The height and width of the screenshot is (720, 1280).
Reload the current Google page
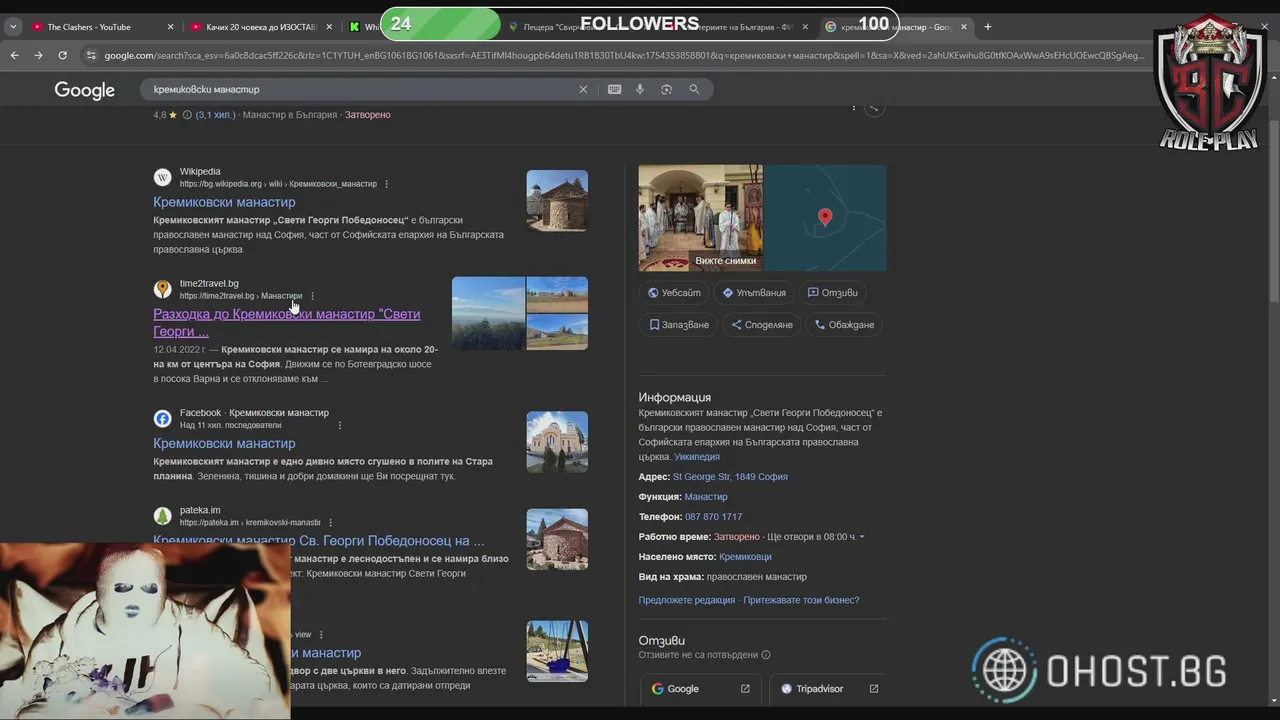pos(62,55)
